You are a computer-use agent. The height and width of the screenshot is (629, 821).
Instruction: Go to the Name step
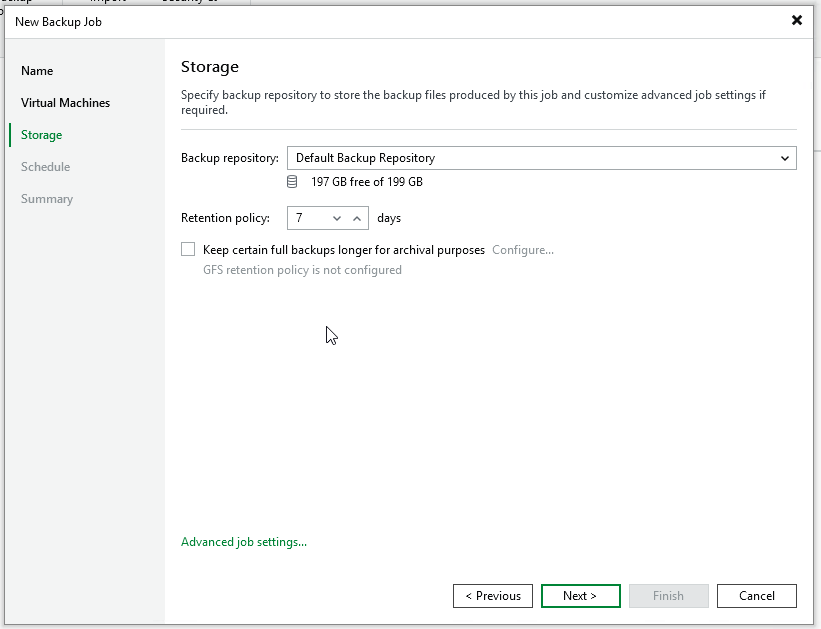(37, 71)
